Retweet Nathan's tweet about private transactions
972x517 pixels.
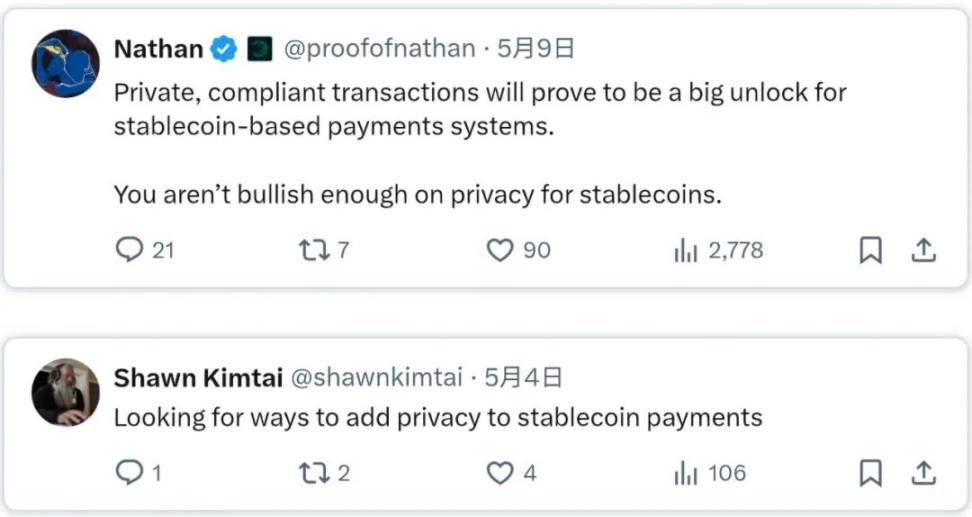pos(314,250)
